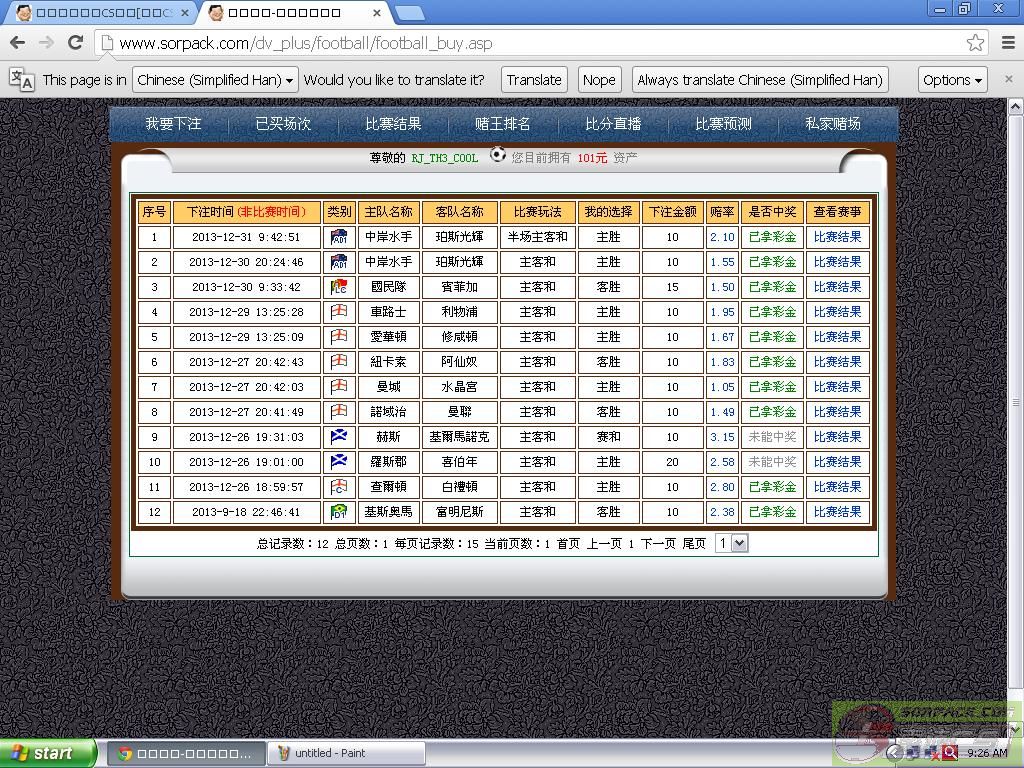This screenshot has height=768, width=1024.
Task: Click the England flag icon in row 4
Action: tap(339, 312)
